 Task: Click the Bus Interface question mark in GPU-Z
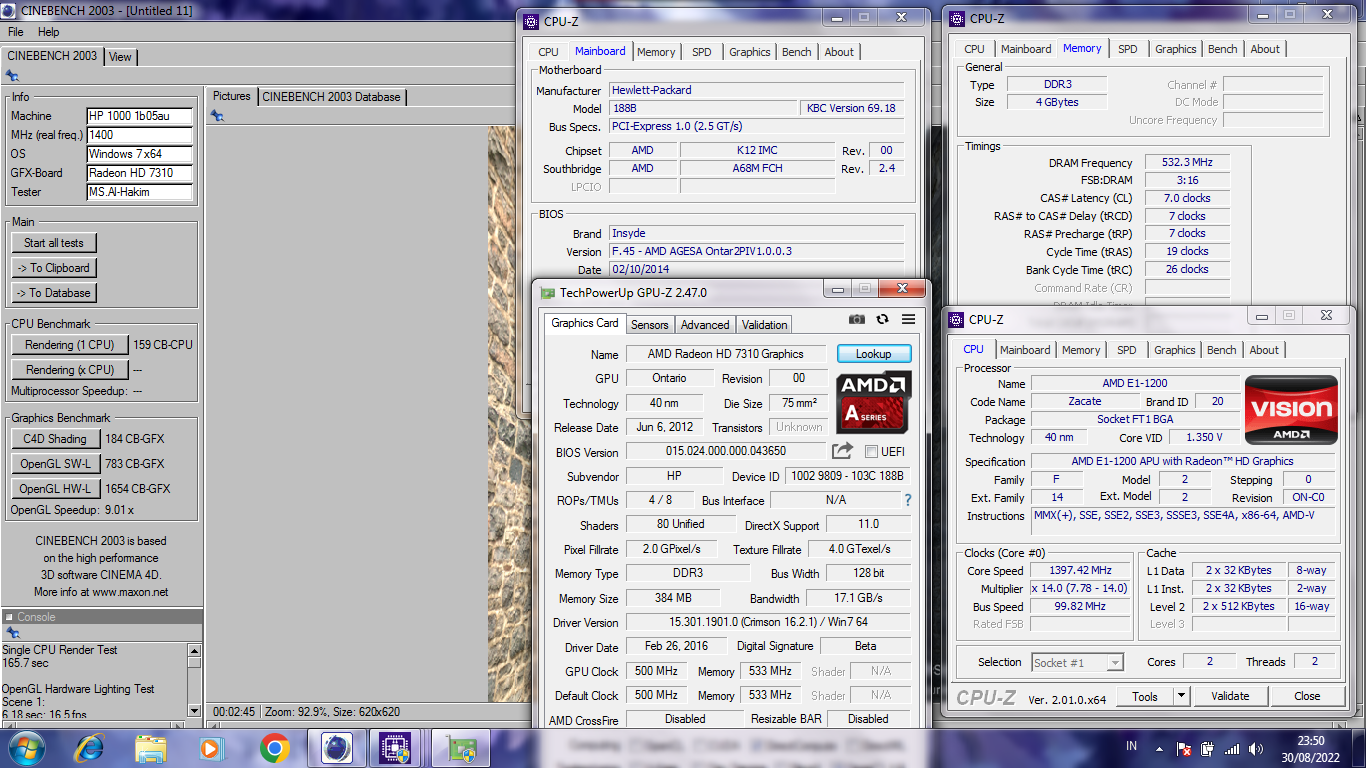click(908, 500)
